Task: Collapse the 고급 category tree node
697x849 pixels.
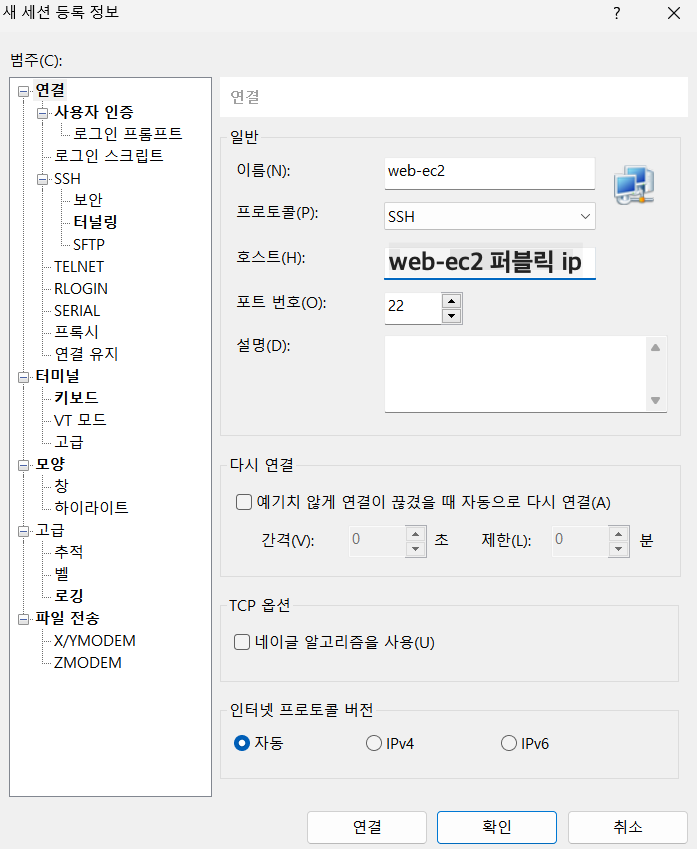Action: (x=23, y=531)
